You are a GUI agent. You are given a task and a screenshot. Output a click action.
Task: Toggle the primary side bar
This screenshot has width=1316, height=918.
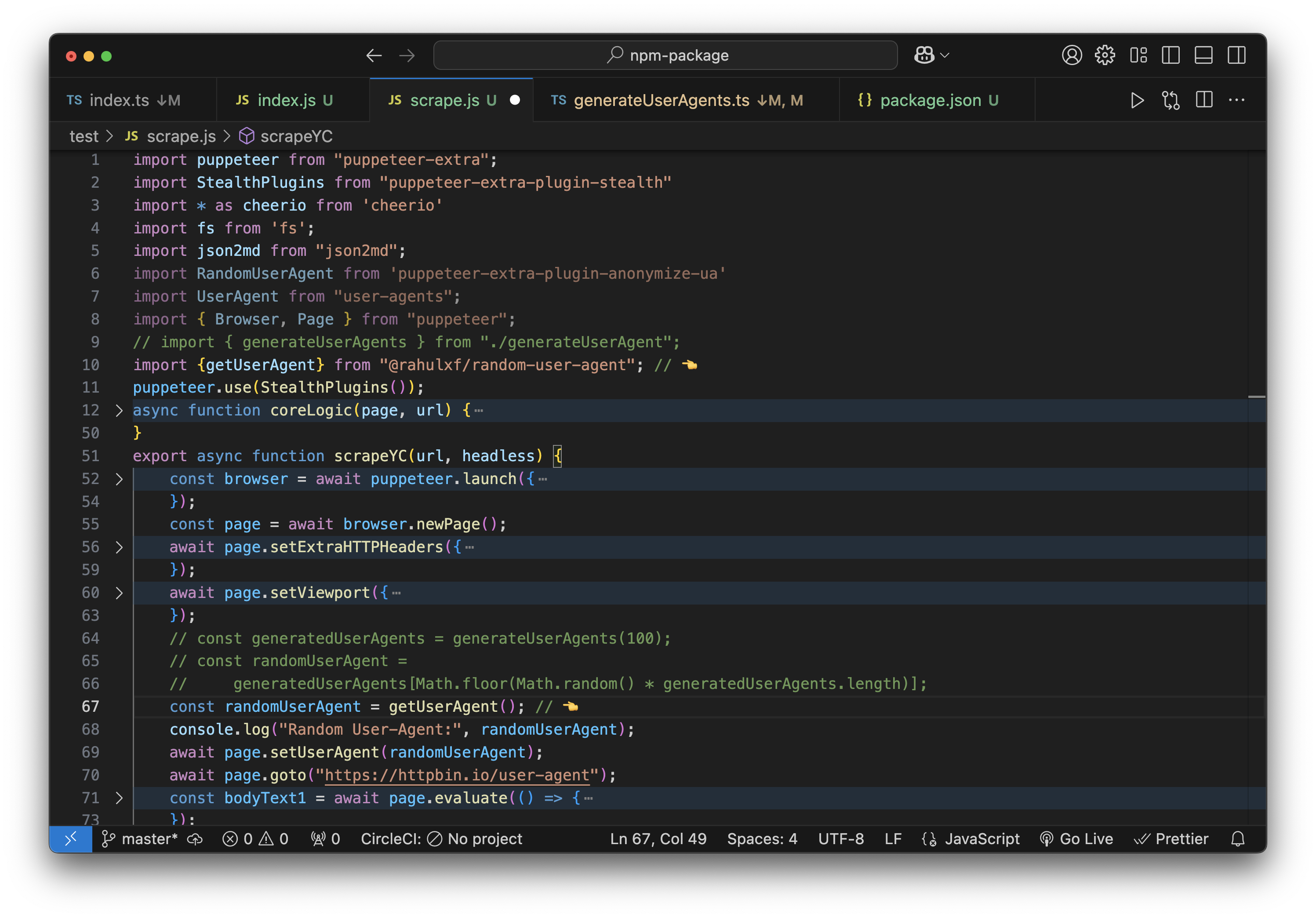pyautogui.click(x=1171, y=55)
